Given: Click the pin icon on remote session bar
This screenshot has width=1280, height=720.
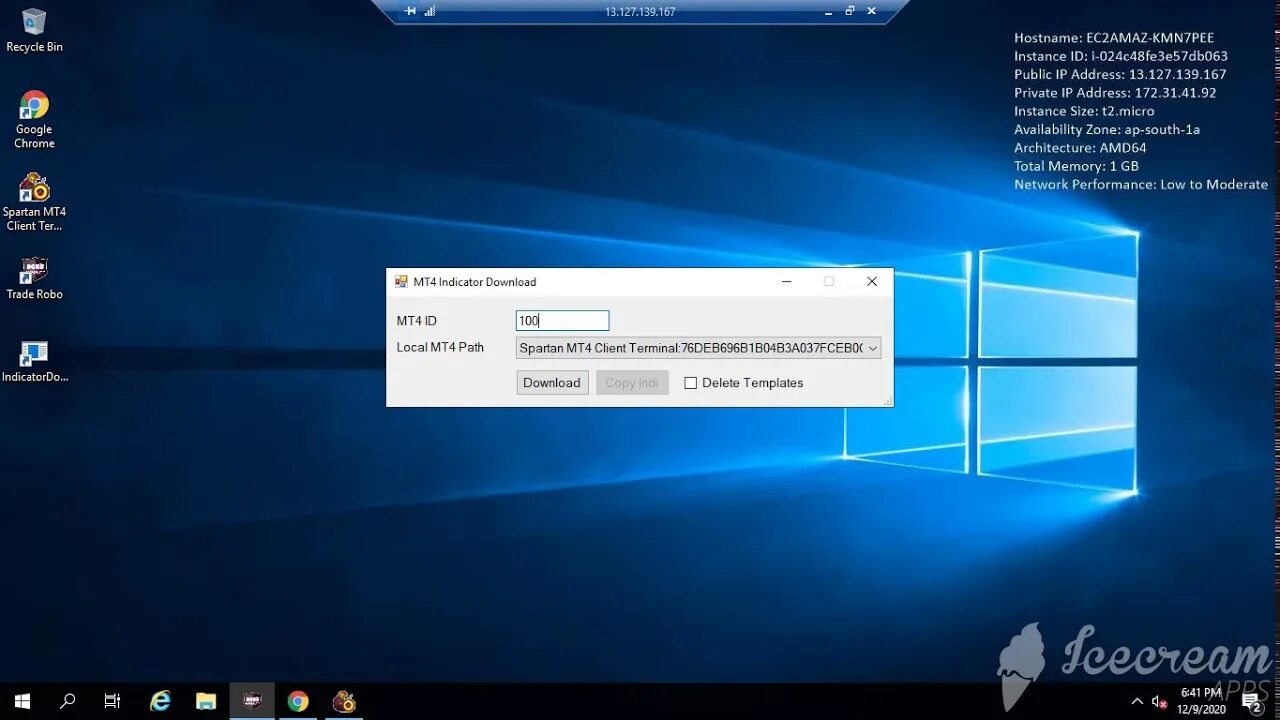Looking at the screenshot, I should pos(410,11).
